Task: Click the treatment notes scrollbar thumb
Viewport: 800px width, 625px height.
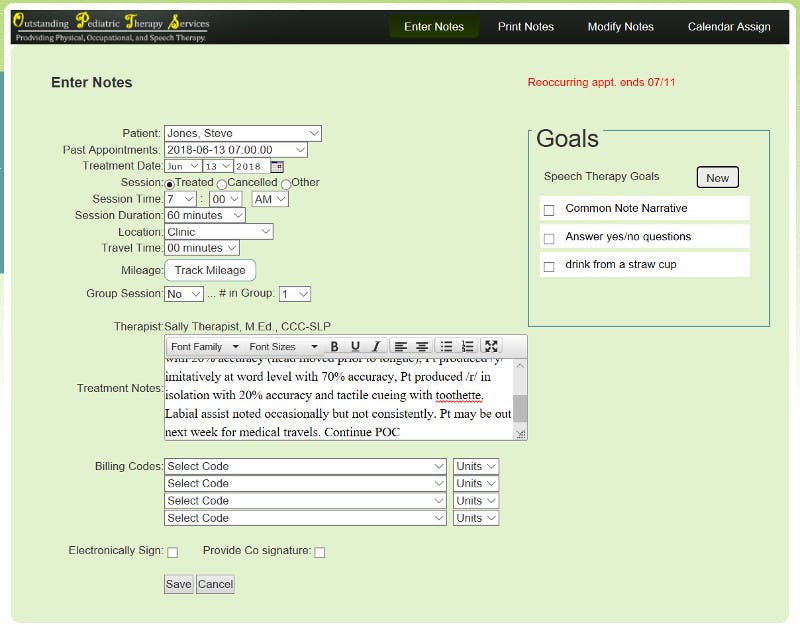Action: pos(520,408)
